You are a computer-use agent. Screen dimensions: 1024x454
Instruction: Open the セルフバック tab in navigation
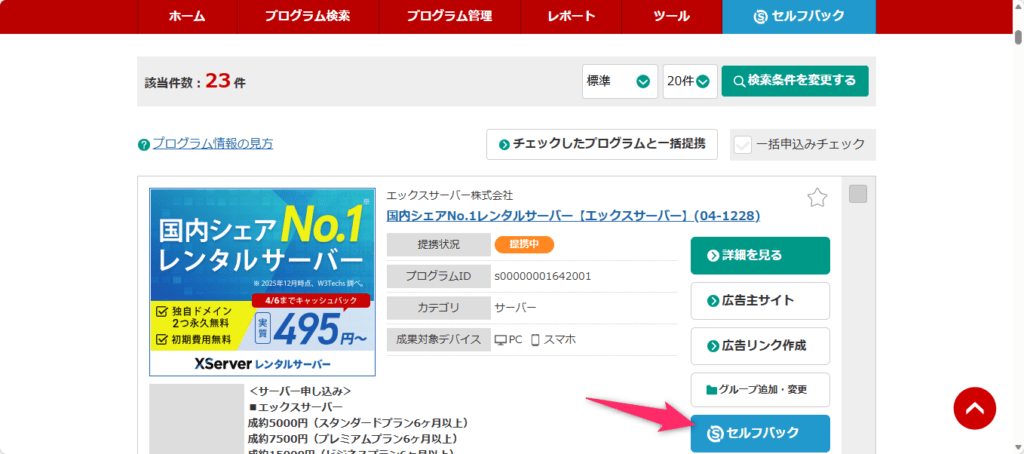point(798,16)
